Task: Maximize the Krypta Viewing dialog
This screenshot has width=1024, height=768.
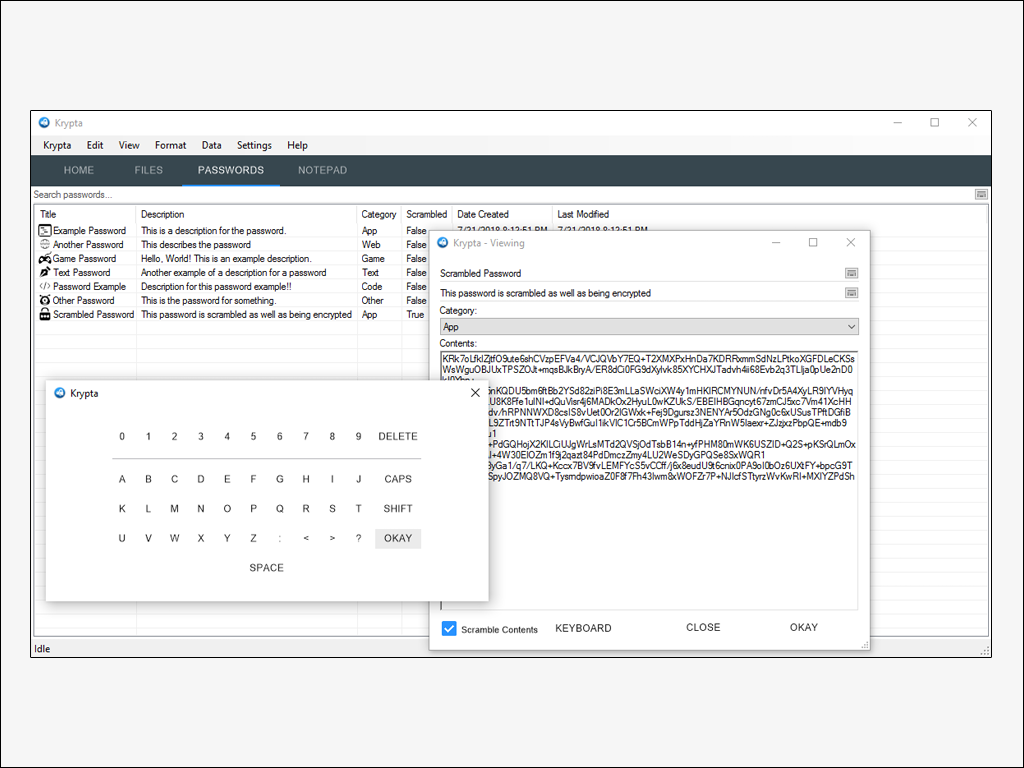Action: point(813,242)
